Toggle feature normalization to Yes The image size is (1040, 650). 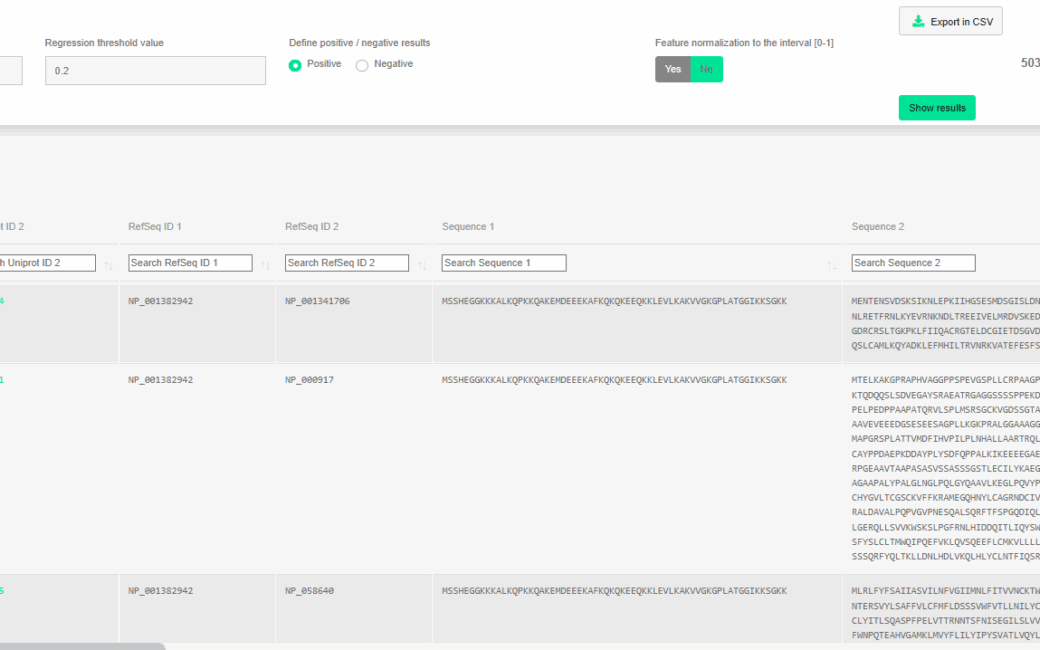coord(673,69)
